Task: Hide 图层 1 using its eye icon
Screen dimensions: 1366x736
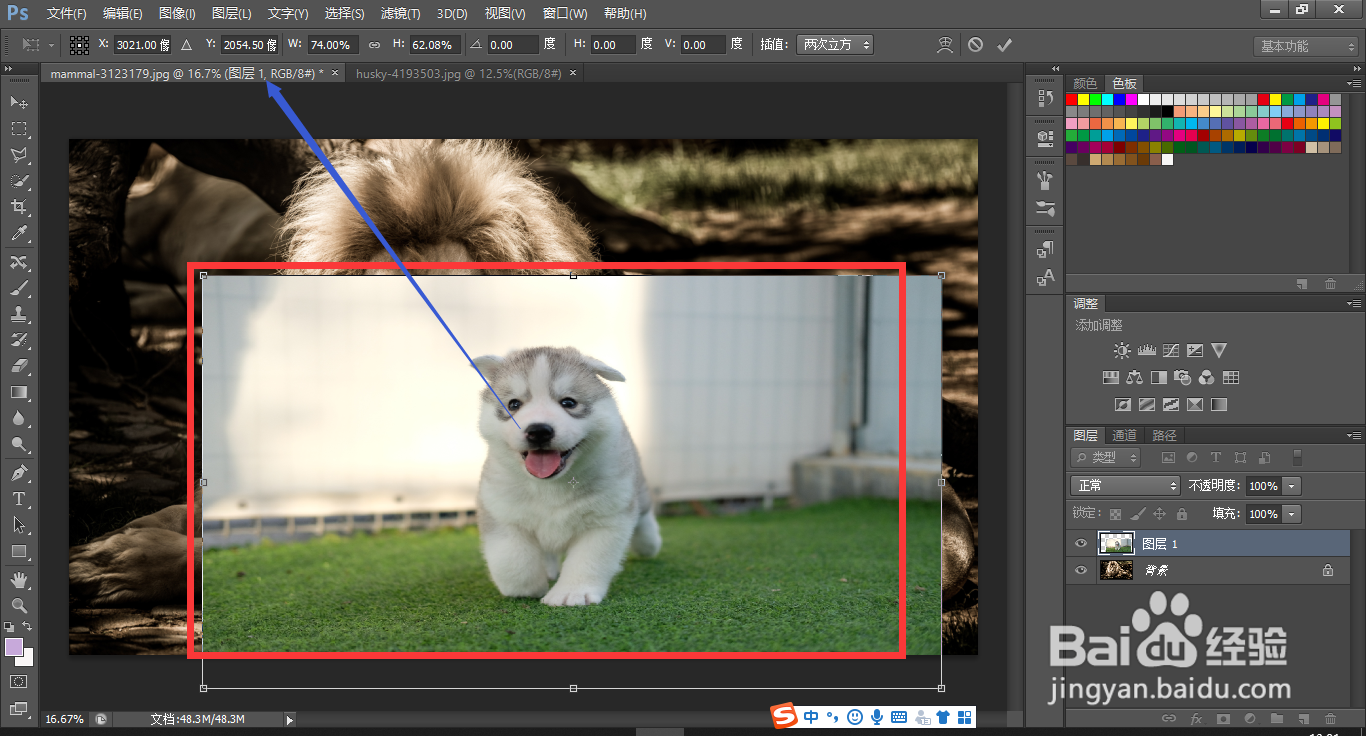Action: click(x=1080, y=544)
